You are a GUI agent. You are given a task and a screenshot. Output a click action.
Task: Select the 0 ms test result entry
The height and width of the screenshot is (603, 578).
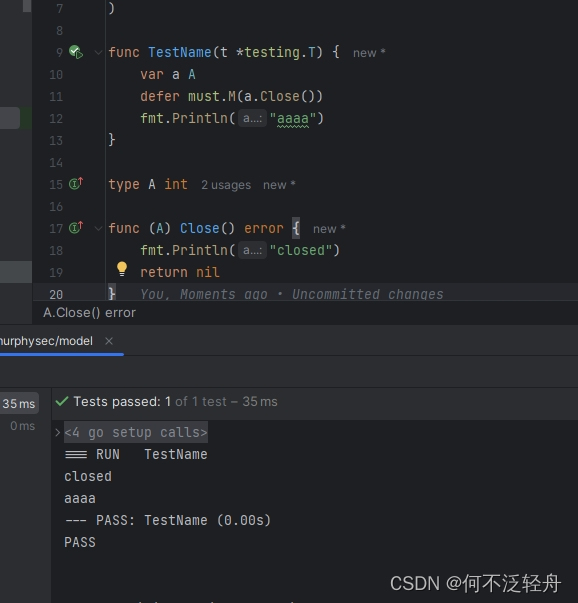point(22,426)
